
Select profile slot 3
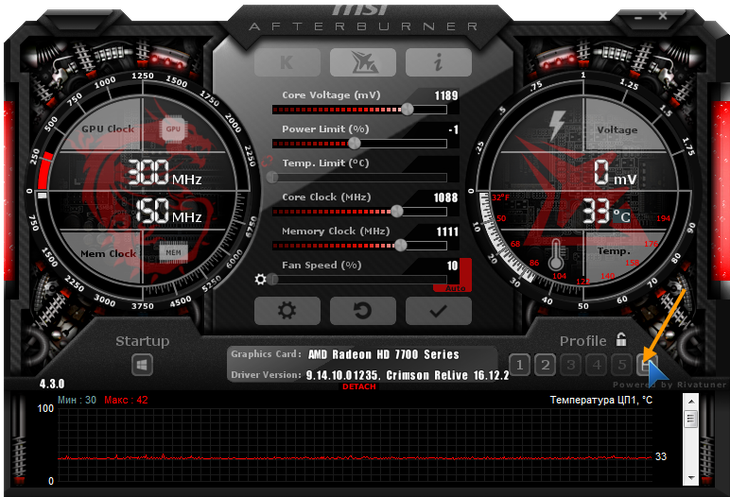point(571,365)
